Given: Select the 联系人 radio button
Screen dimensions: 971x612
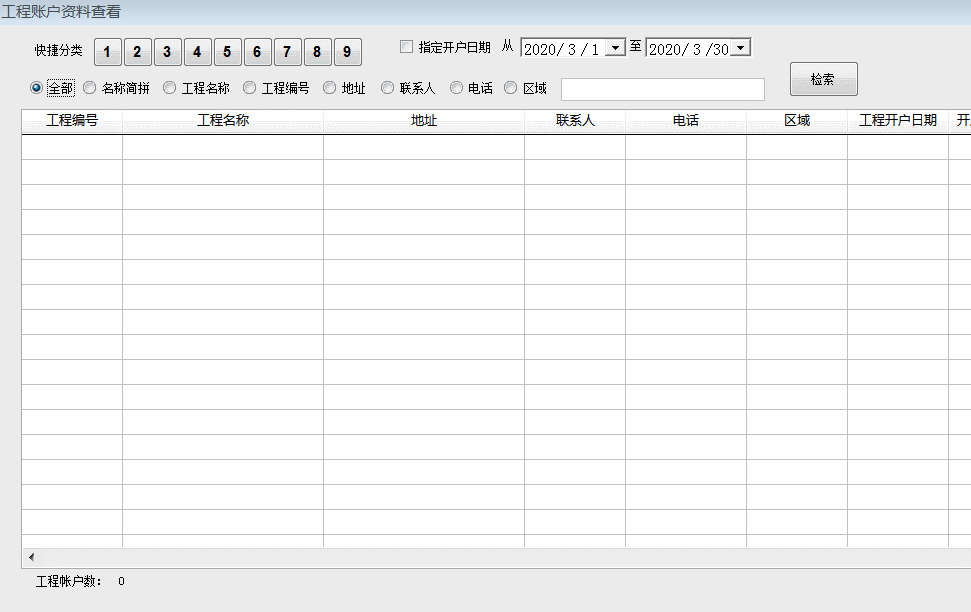Looking at the screenshot, I should point(387,88).
